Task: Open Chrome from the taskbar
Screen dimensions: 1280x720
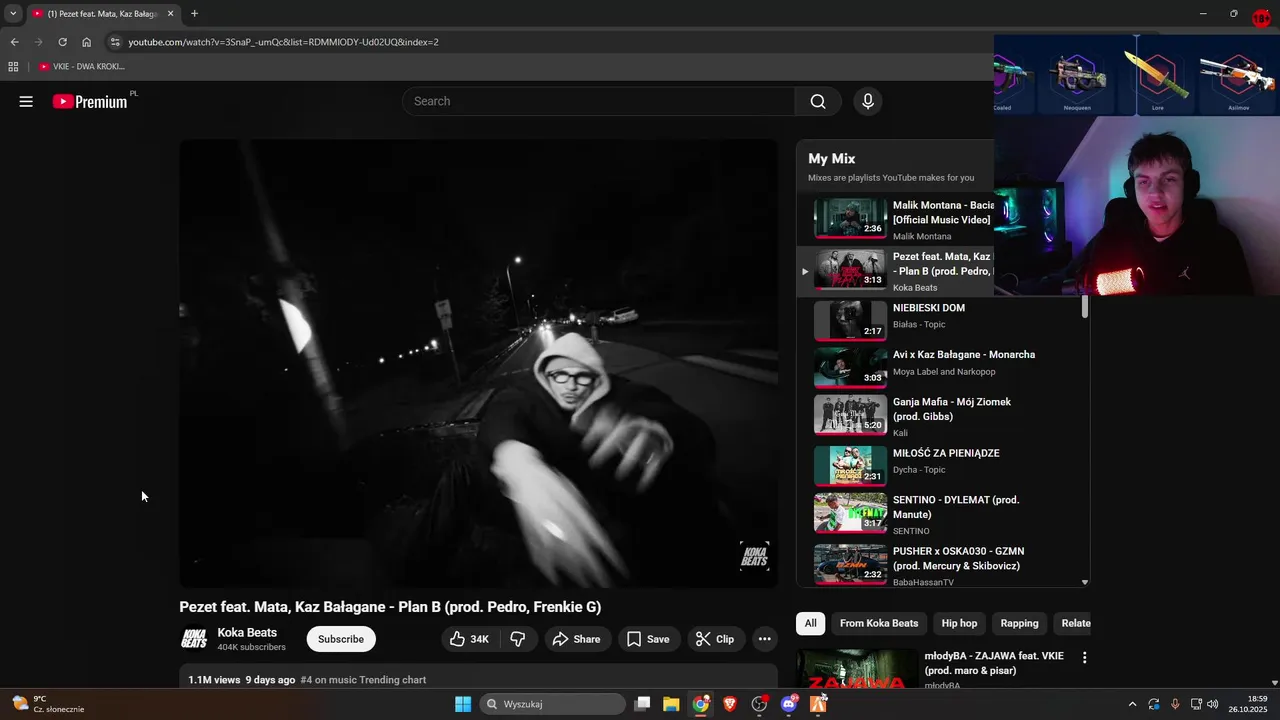Action: (x=701, y=704)
